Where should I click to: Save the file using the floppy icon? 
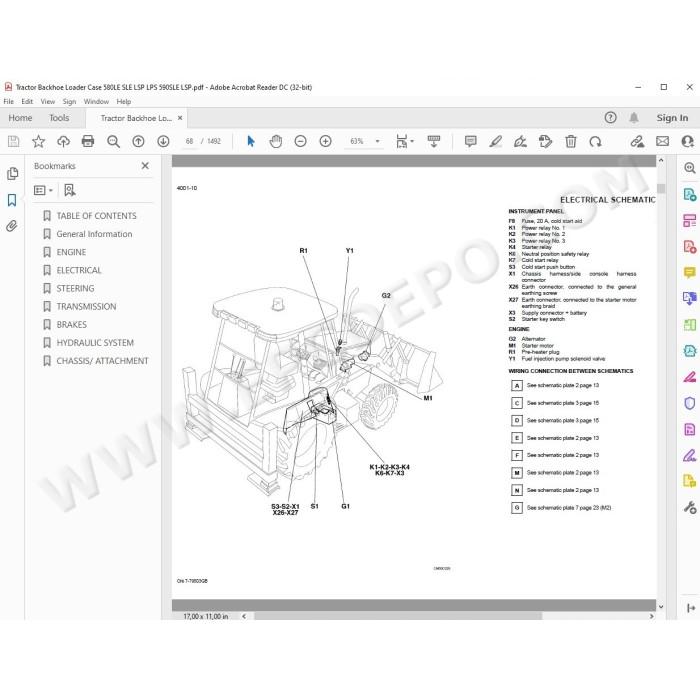[13, 142]
